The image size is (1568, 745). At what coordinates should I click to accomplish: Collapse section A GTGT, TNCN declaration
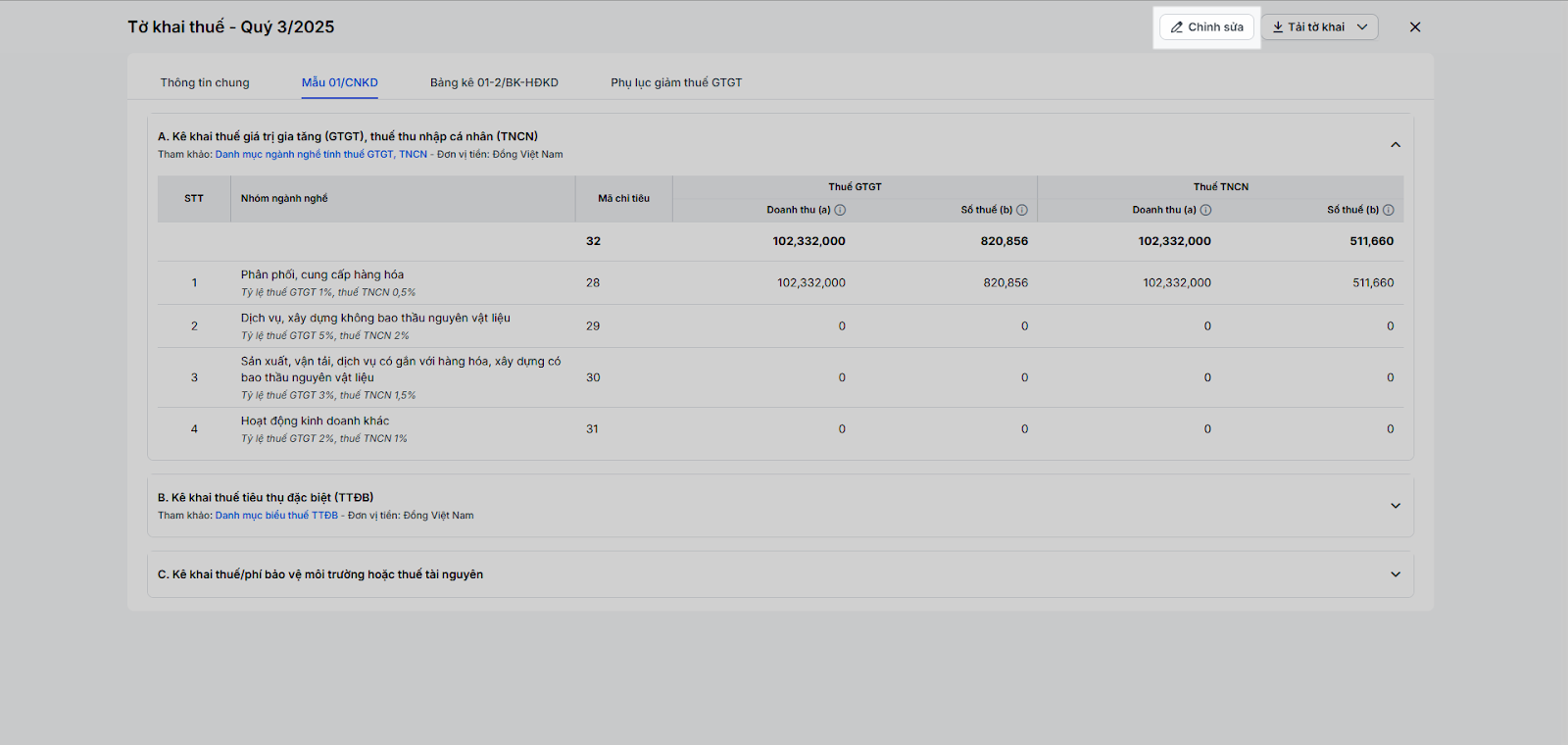pos(1396,145)
